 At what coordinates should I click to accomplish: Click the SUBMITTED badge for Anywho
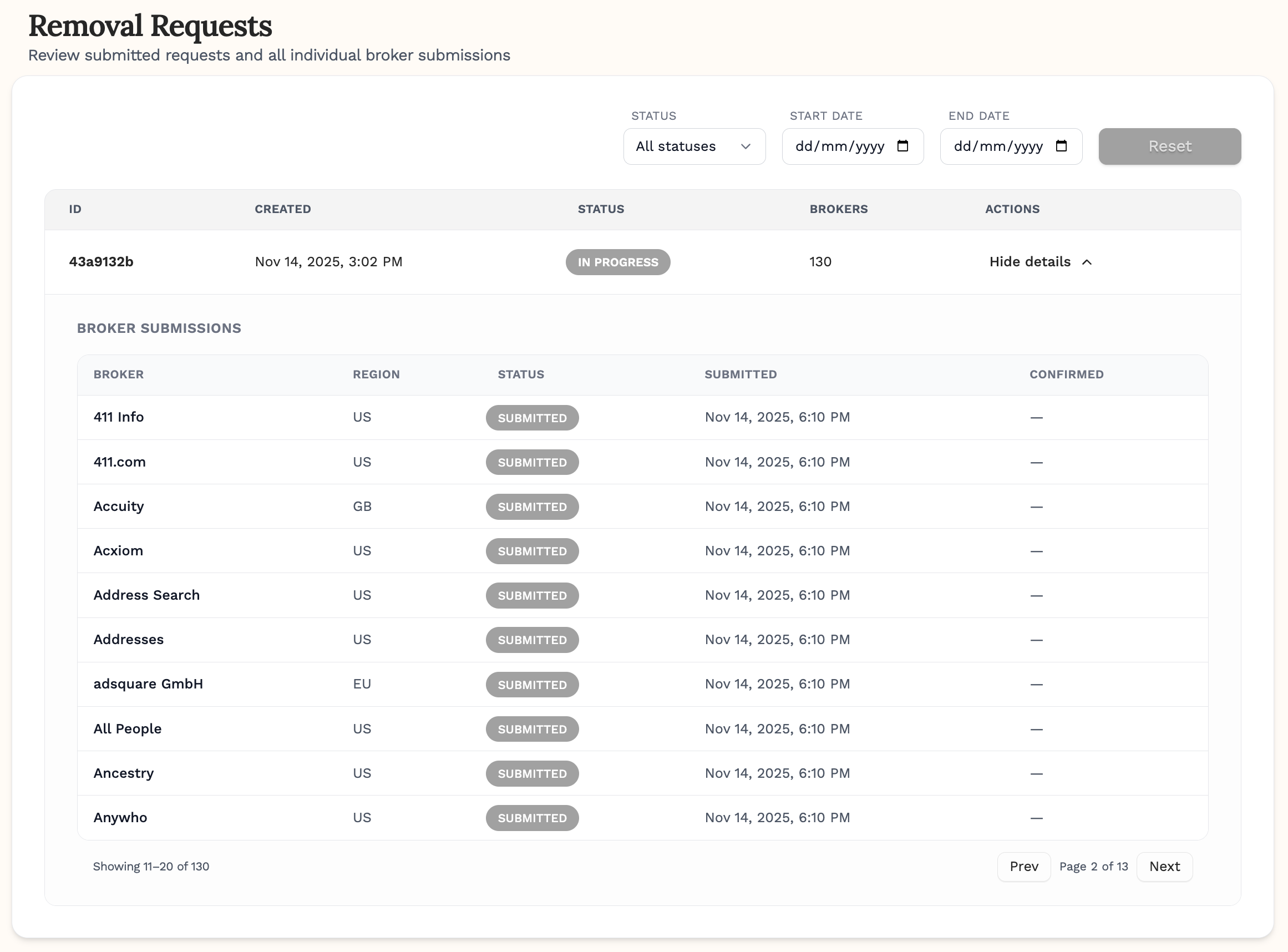pos(531,818)
